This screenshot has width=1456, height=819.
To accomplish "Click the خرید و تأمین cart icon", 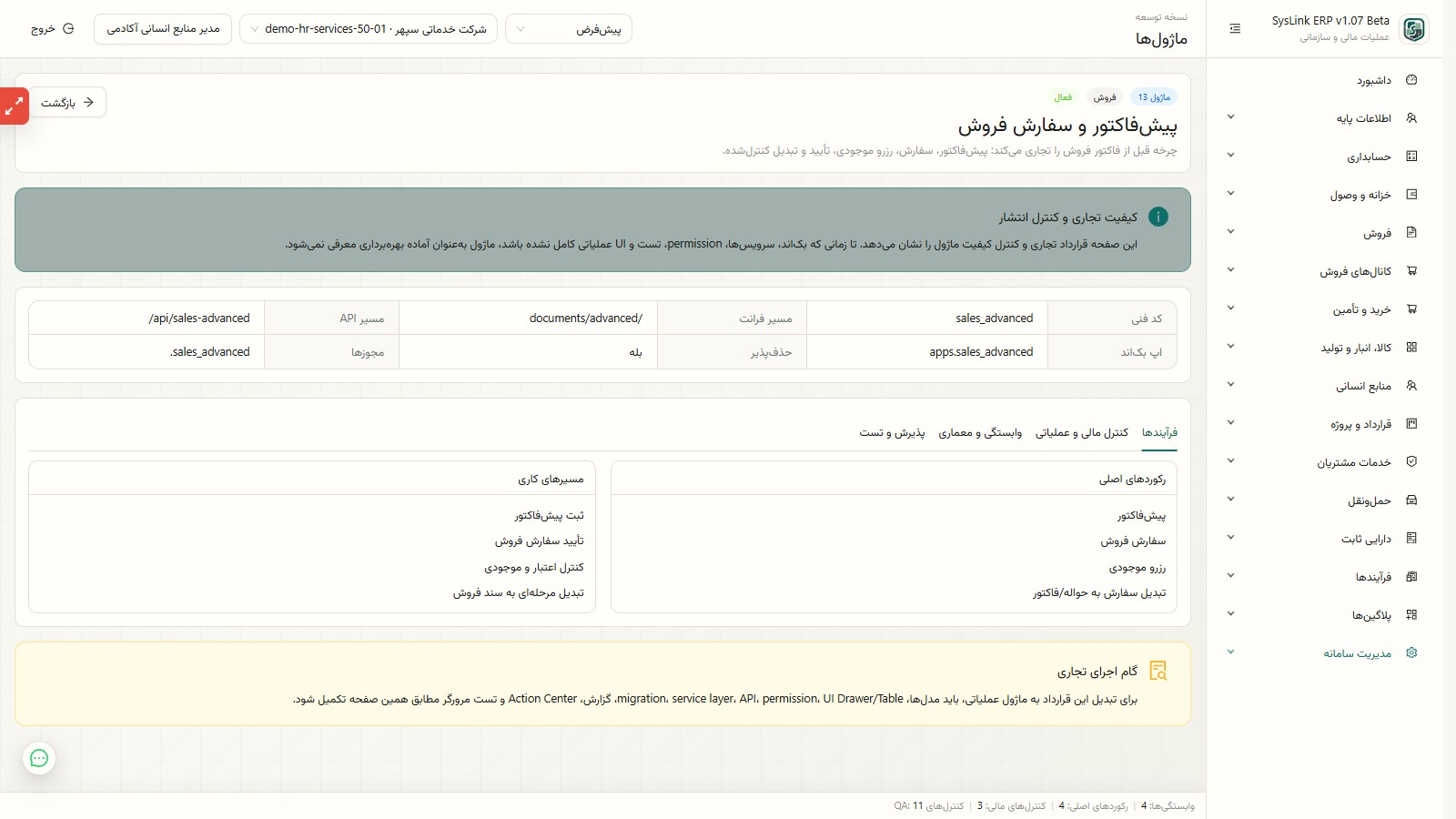I will (x=1411, y=309).
